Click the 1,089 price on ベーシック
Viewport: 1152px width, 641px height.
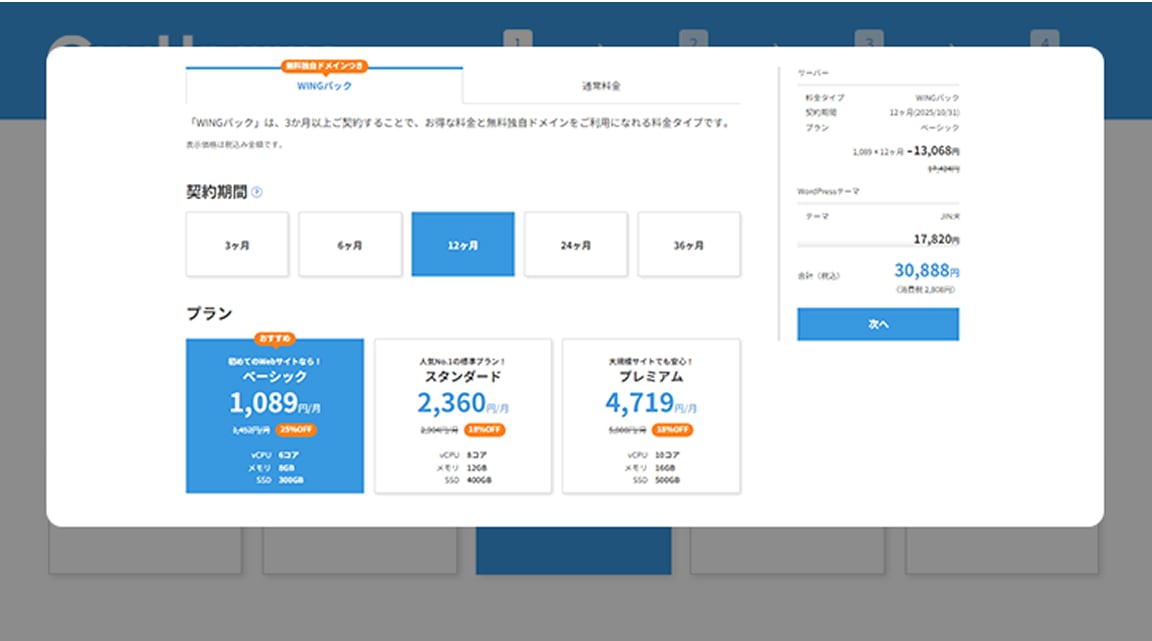tap(264, 403)
